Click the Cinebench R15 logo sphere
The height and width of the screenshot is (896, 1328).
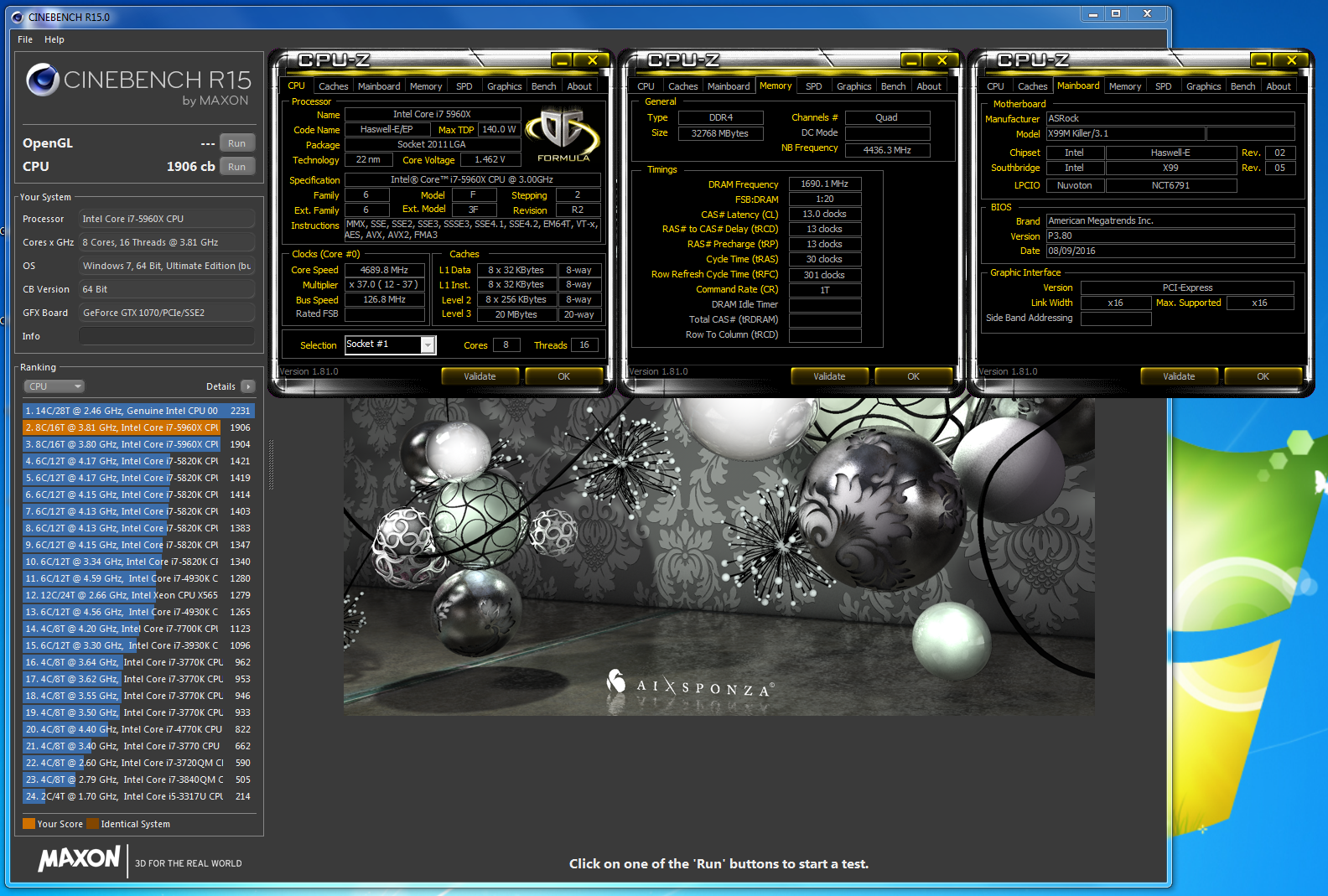pyautogui.click(x=42, y=80)
